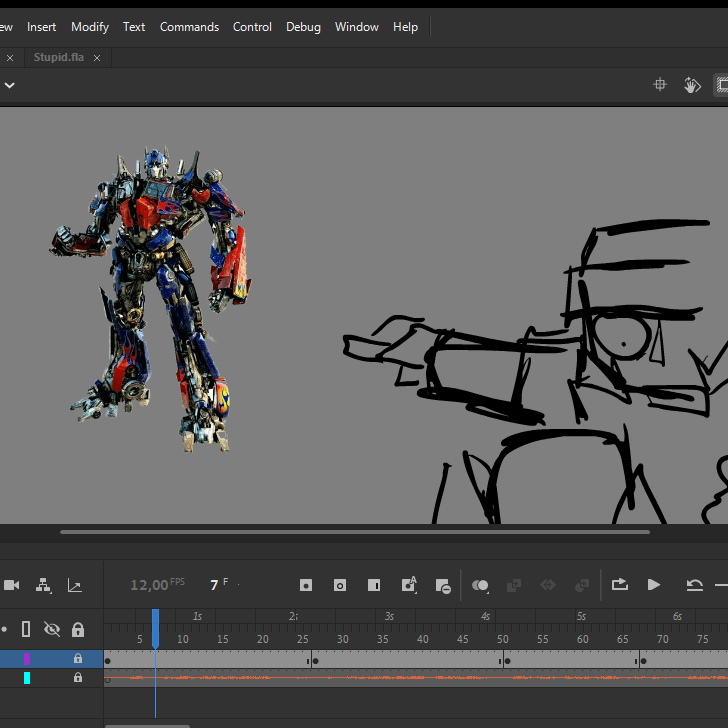Click the blue playhead marker
Viewport: 728px width, 728px height.
point(156,628)
